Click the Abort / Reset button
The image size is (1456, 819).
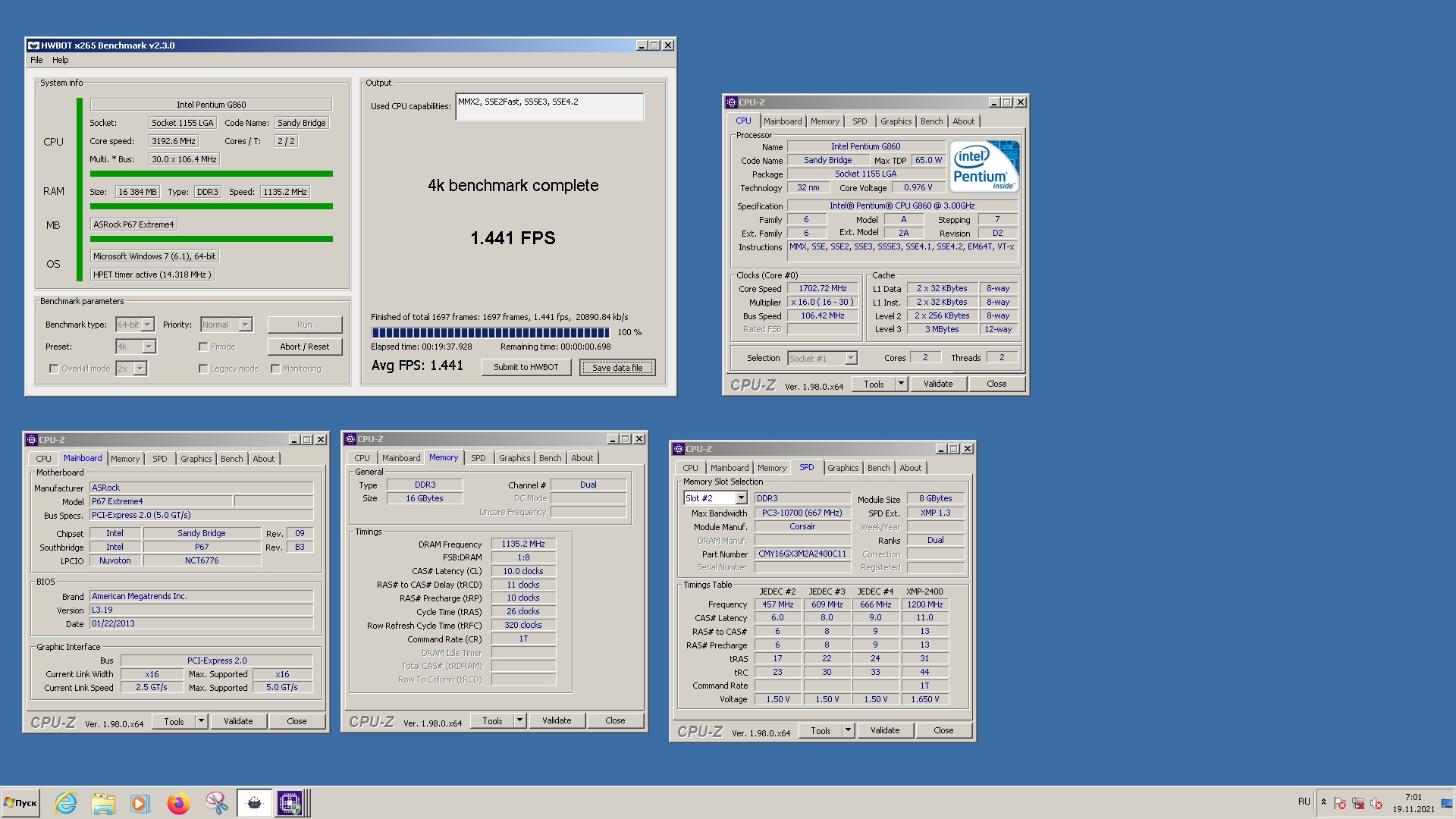(305, 347)
